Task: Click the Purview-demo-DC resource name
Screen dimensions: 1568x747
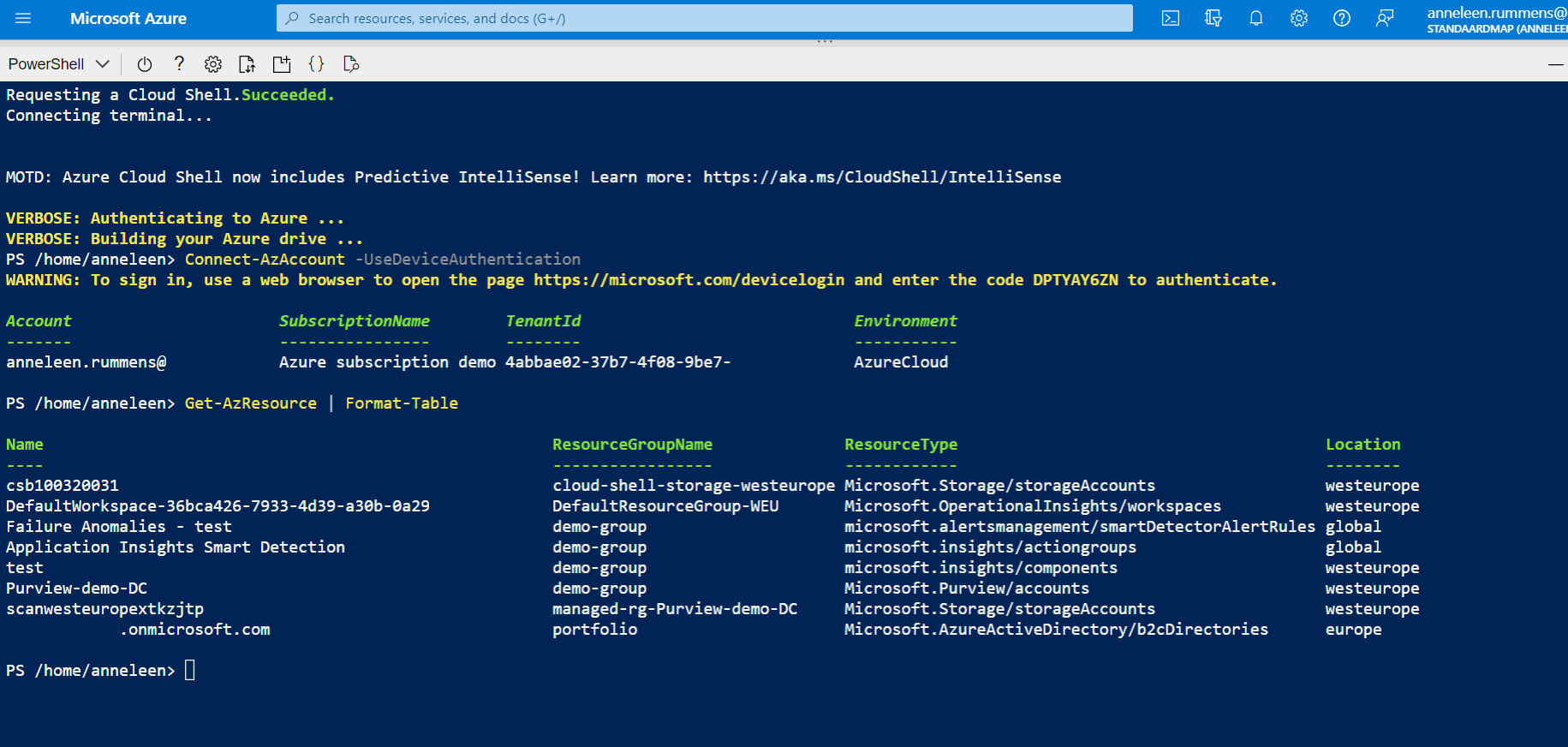Action: coord(77,589)
